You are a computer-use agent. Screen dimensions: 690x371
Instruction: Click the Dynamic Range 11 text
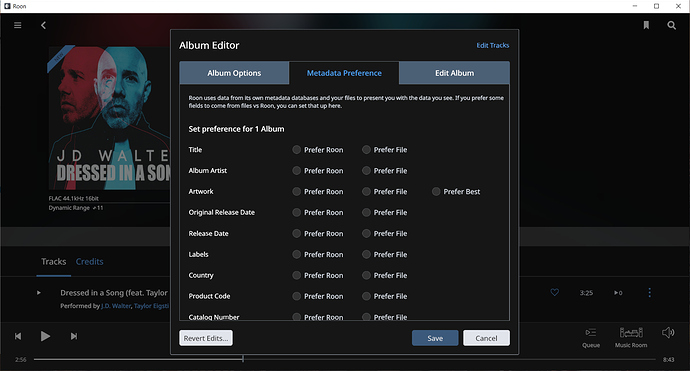coord(76,208)
